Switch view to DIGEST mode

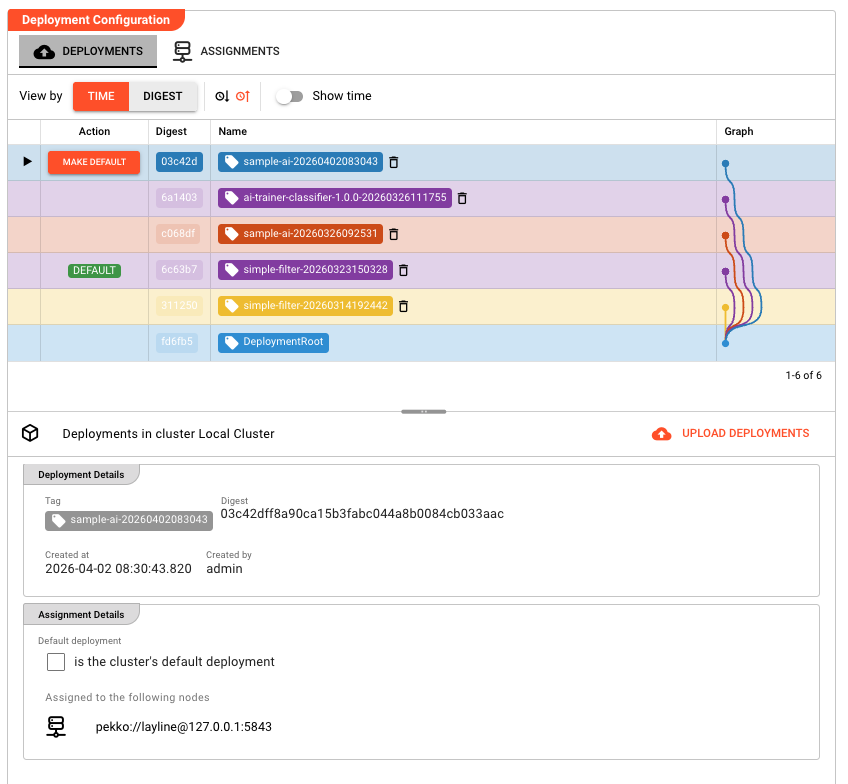pos(163,96)
